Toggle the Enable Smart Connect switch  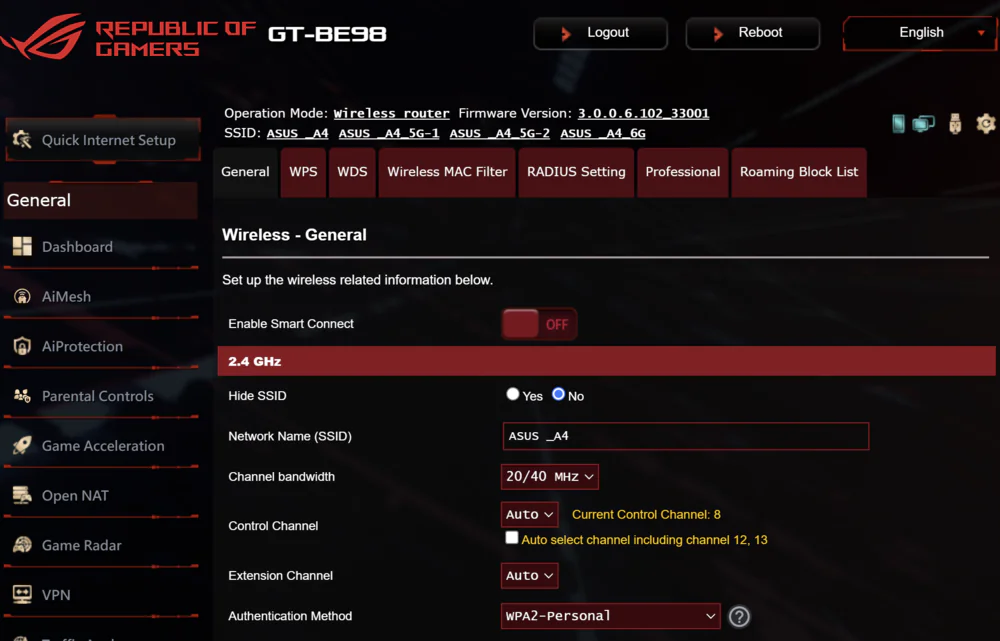click(x=540, y=324)
